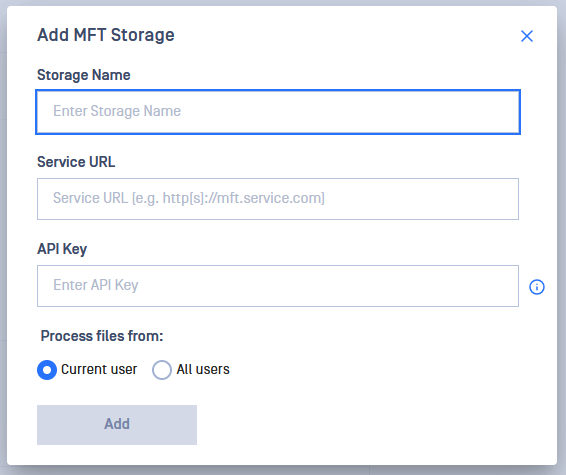This screenshot has width=566, height=475.
Task: Select the Current user radio button
Action: click(x=47, y=370)
